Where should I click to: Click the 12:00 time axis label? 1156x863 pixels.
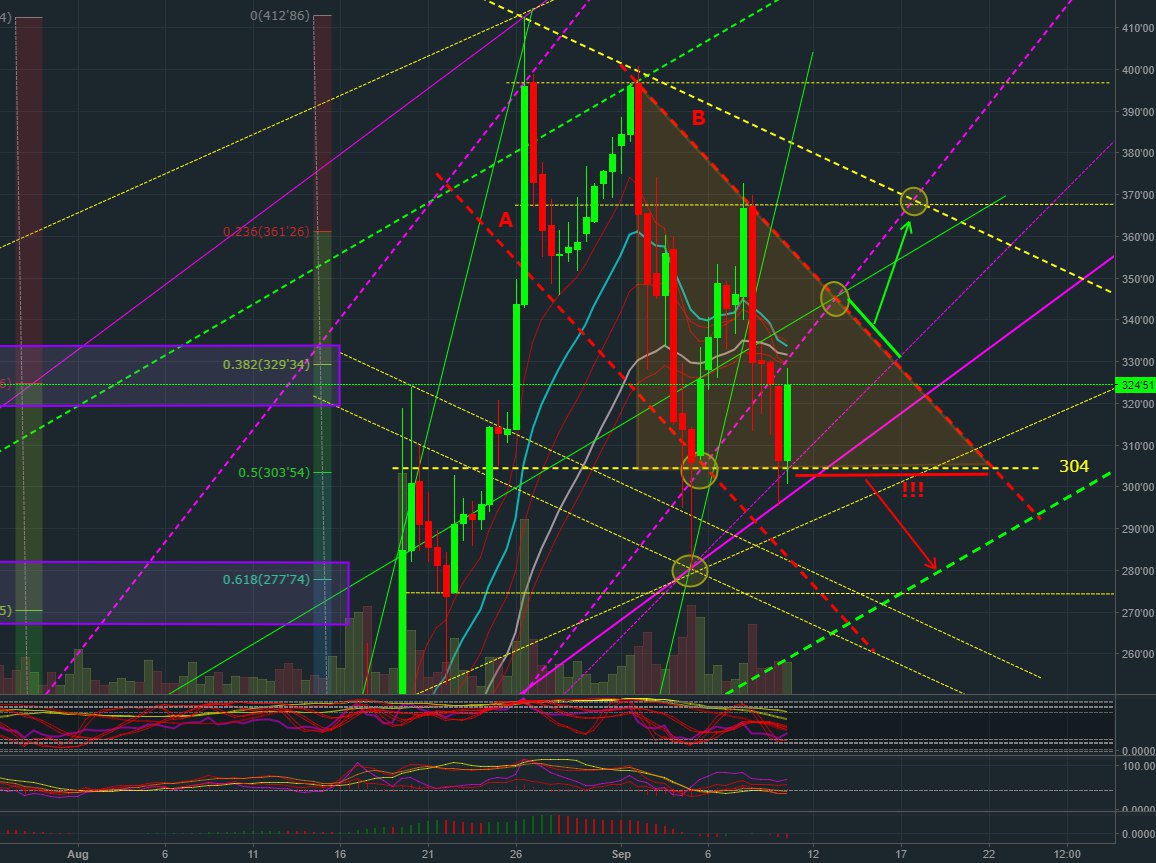point(1068,854)
